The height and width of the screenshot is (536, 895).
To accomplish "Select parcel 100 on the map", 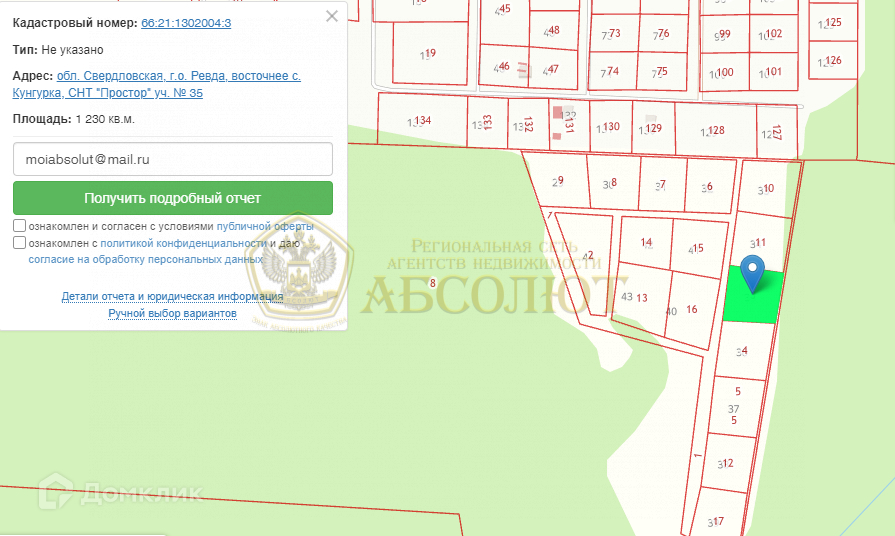I will pyautogui.click(x=724, y=72).
